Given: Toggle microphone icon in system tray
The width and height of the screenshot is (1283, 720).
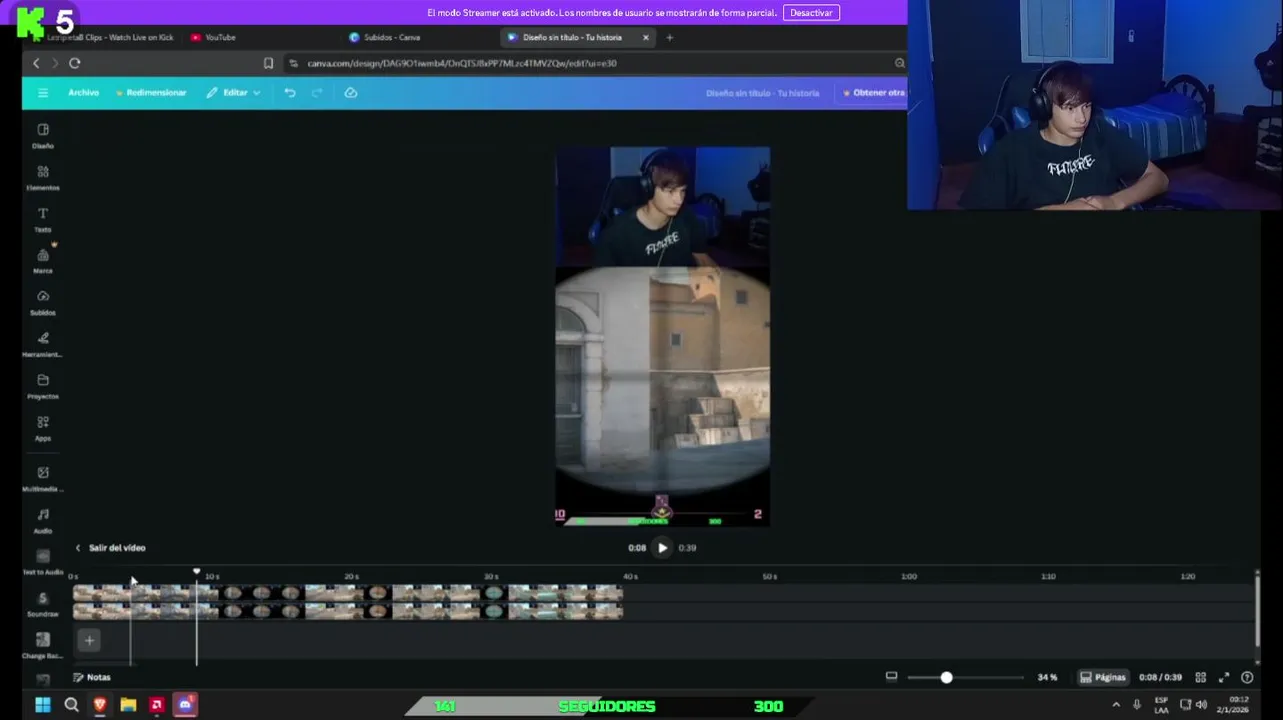Looking at the screenshot, I should pos(1137,705).
